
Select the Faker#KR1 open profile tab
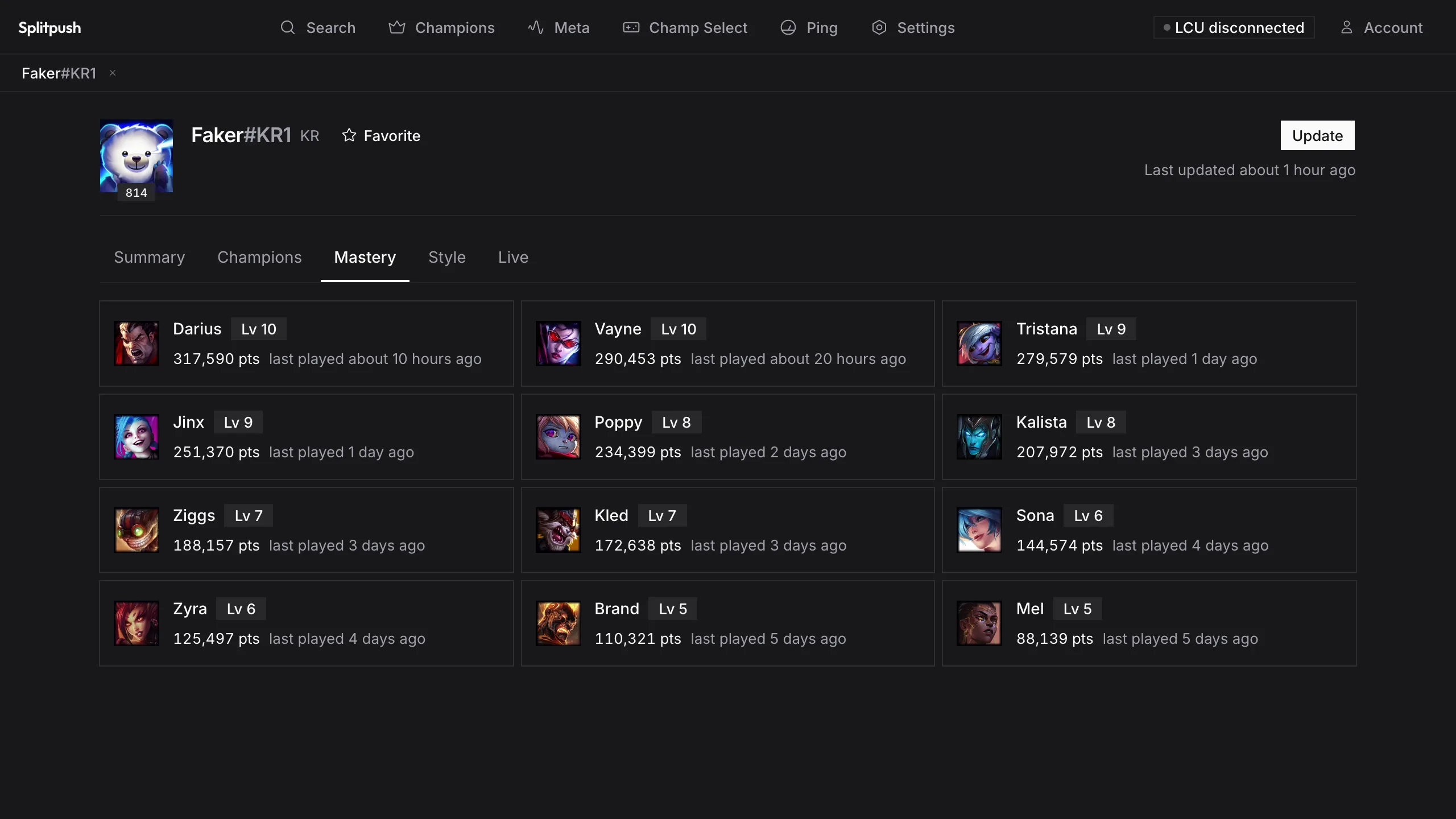pyautogui.click(x=59, y=73)
